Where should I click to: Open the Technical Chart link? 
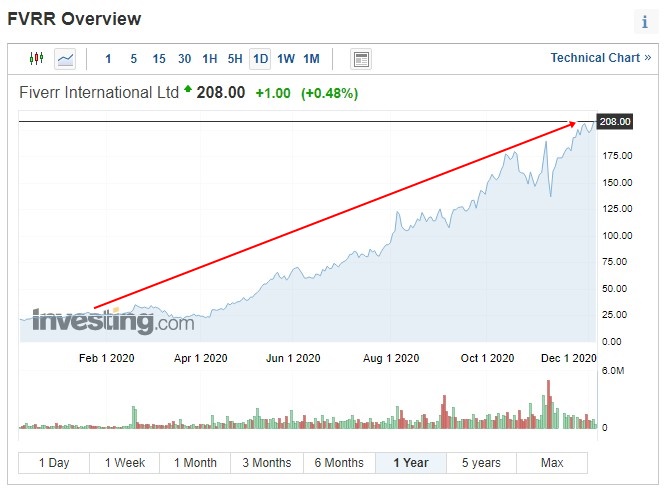(x=600, y=58)
